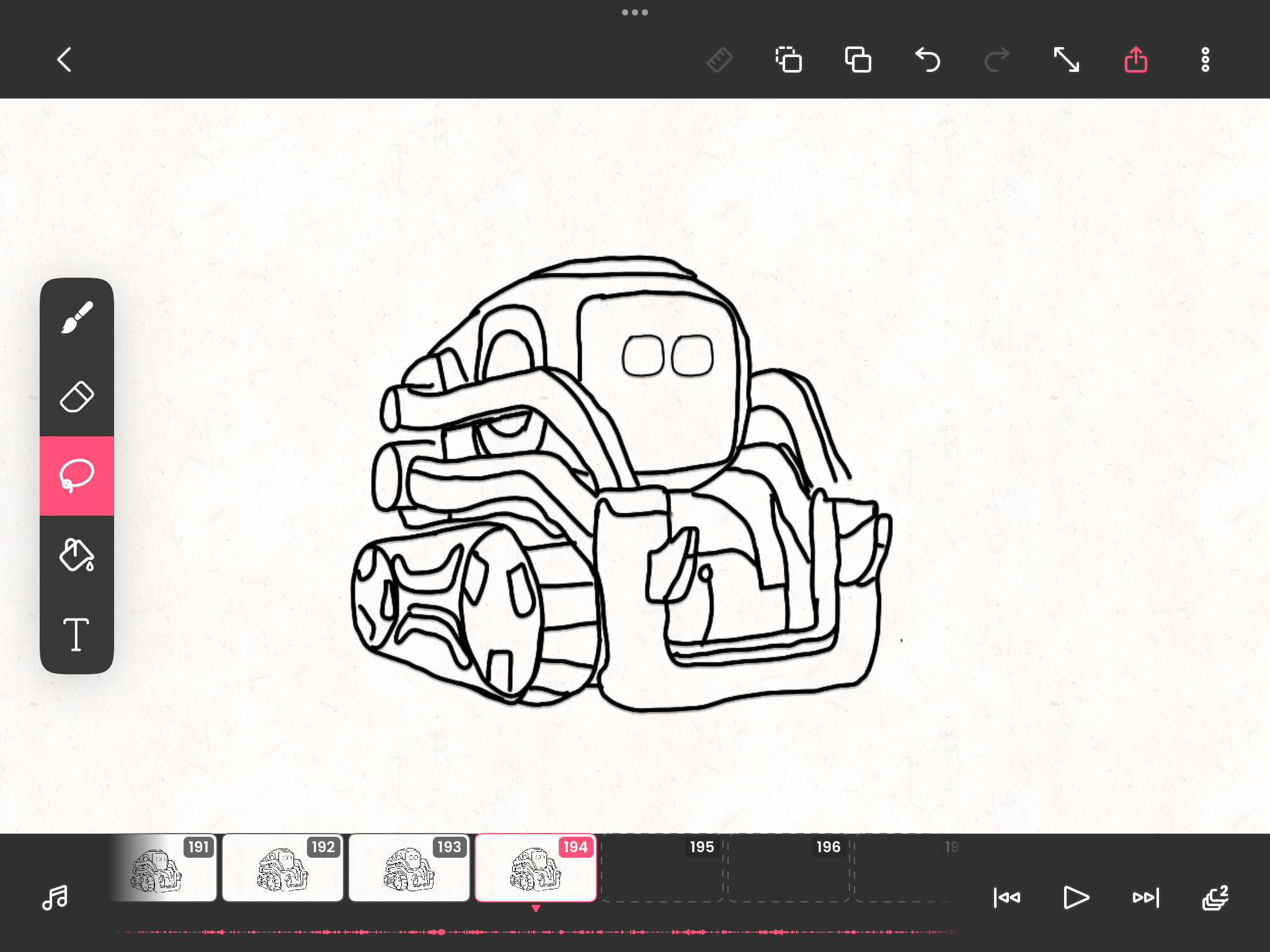Jump to the last frame
Screen dimensions: 1270x952
click(x=1146, y=897)
